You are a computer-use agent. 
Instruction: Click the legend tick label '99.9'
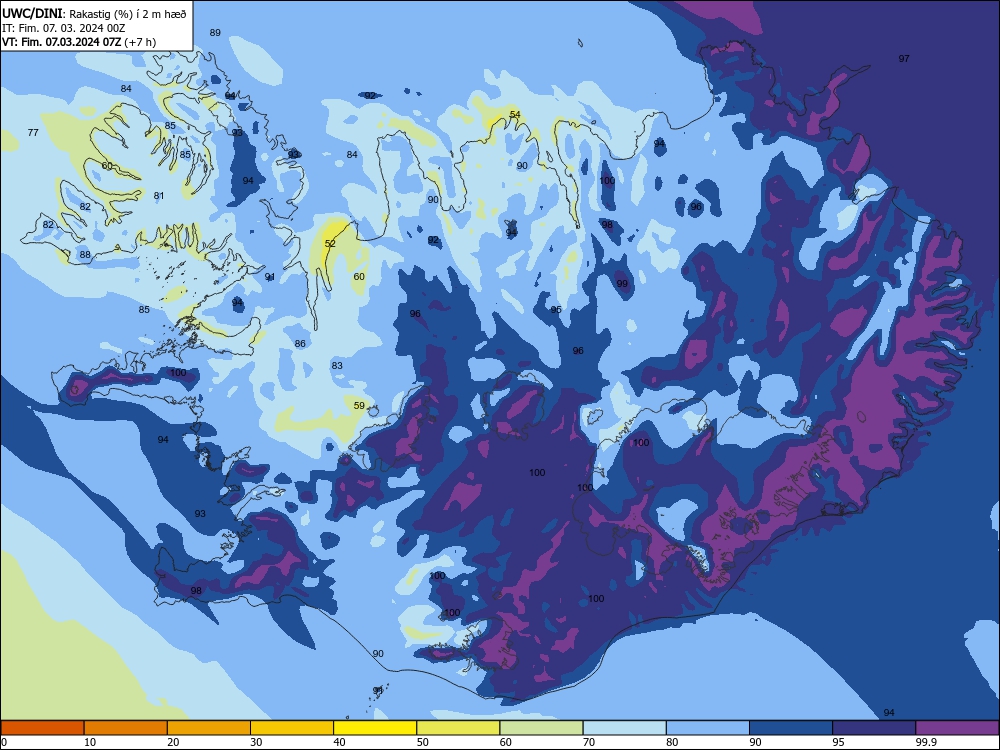click(926, 742)
